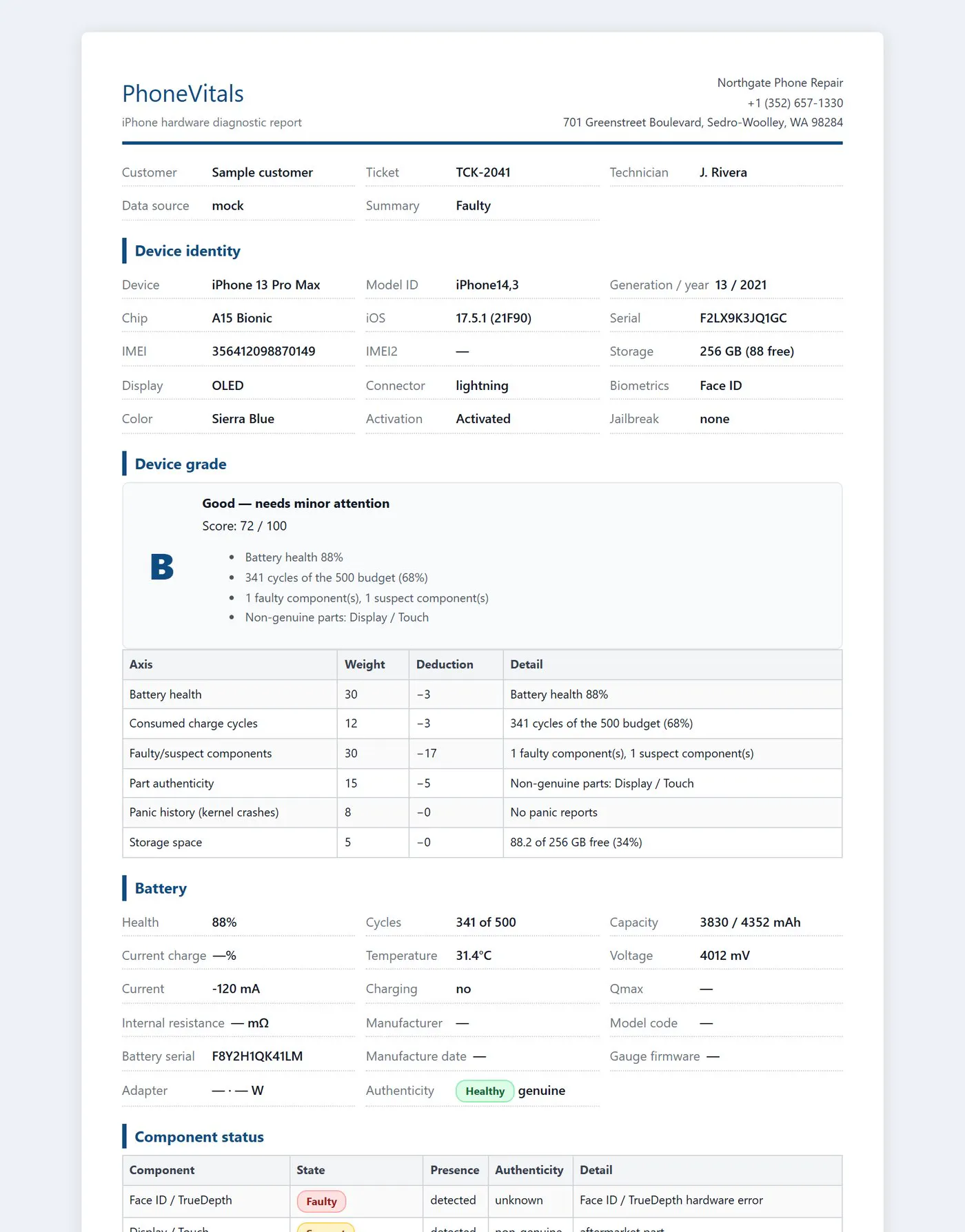
Task: Click the 'Presence' column header
Action: point(455,1170)
